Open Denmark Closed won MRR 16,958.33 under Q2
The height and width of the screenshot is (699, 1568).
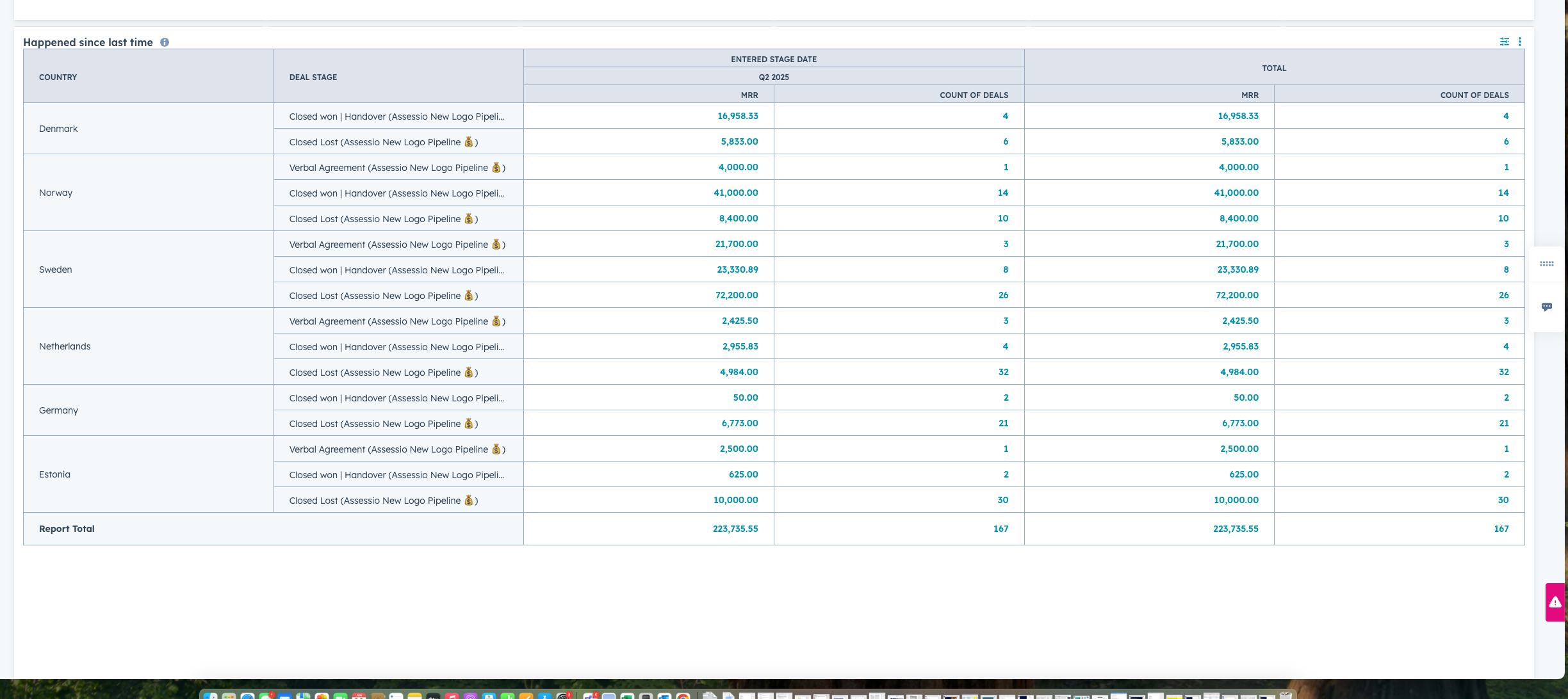[737, 116]
